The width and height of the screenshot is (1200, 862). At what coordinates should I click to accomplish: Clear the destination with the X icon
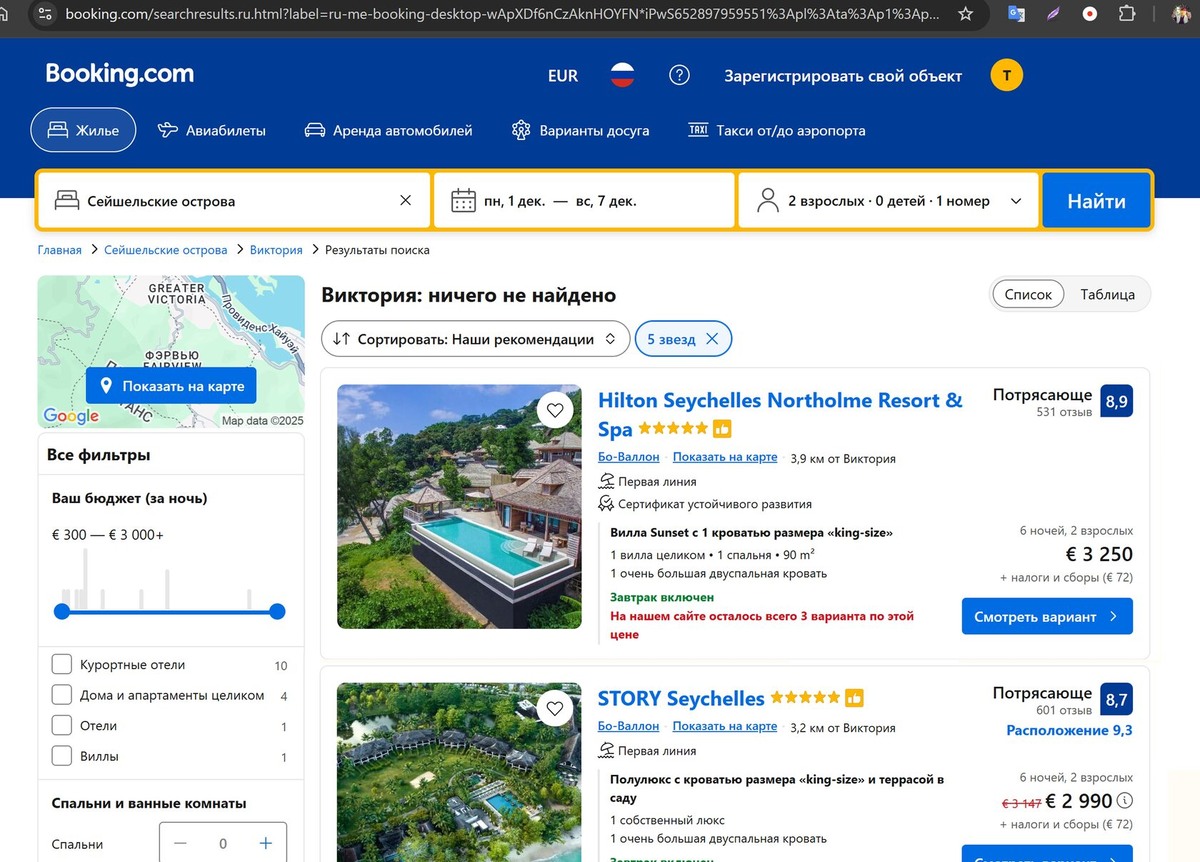pyautogui.click(x=405, y=200)
